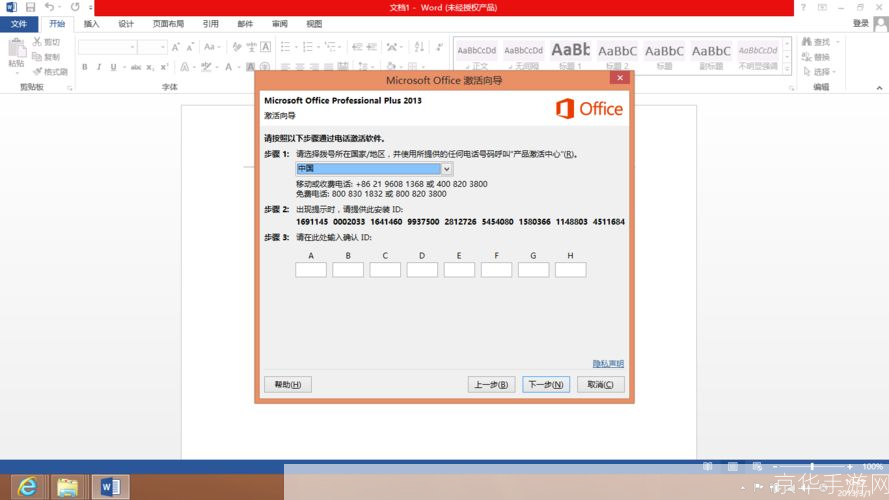Open the font size combo box
The width and height of the screenshot is (889, 500).
(x=152, y=47)
